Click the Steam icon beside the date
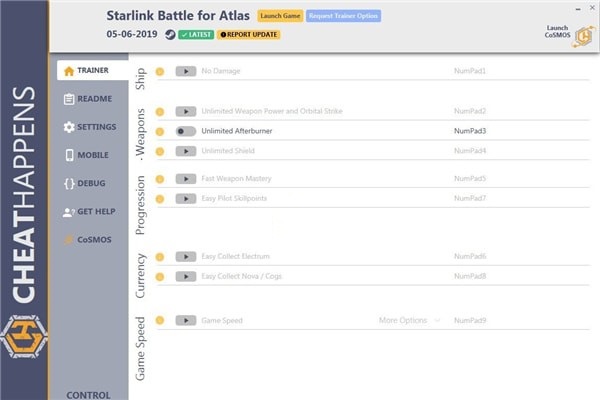The width and height of the screenshot is (600, 400). pos(170,34)
